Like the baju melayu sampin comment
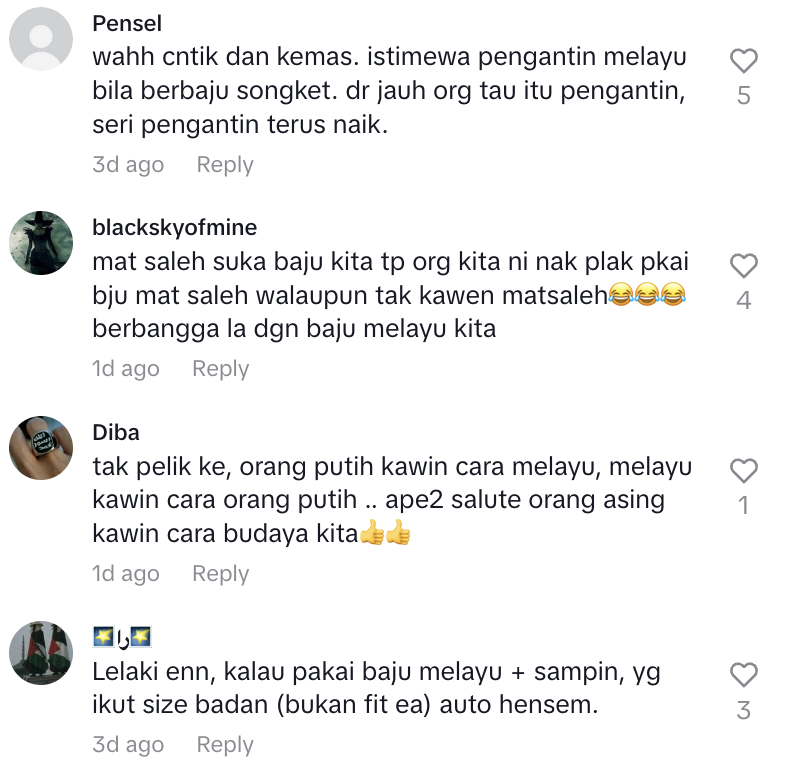 744,675
